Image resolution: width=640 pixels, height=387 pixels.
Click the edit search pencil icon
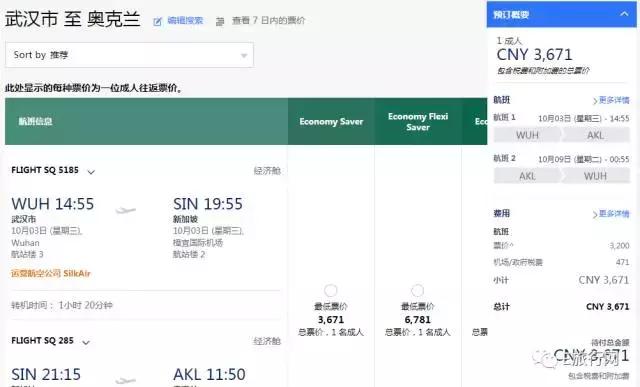click(x=158, y=21)
